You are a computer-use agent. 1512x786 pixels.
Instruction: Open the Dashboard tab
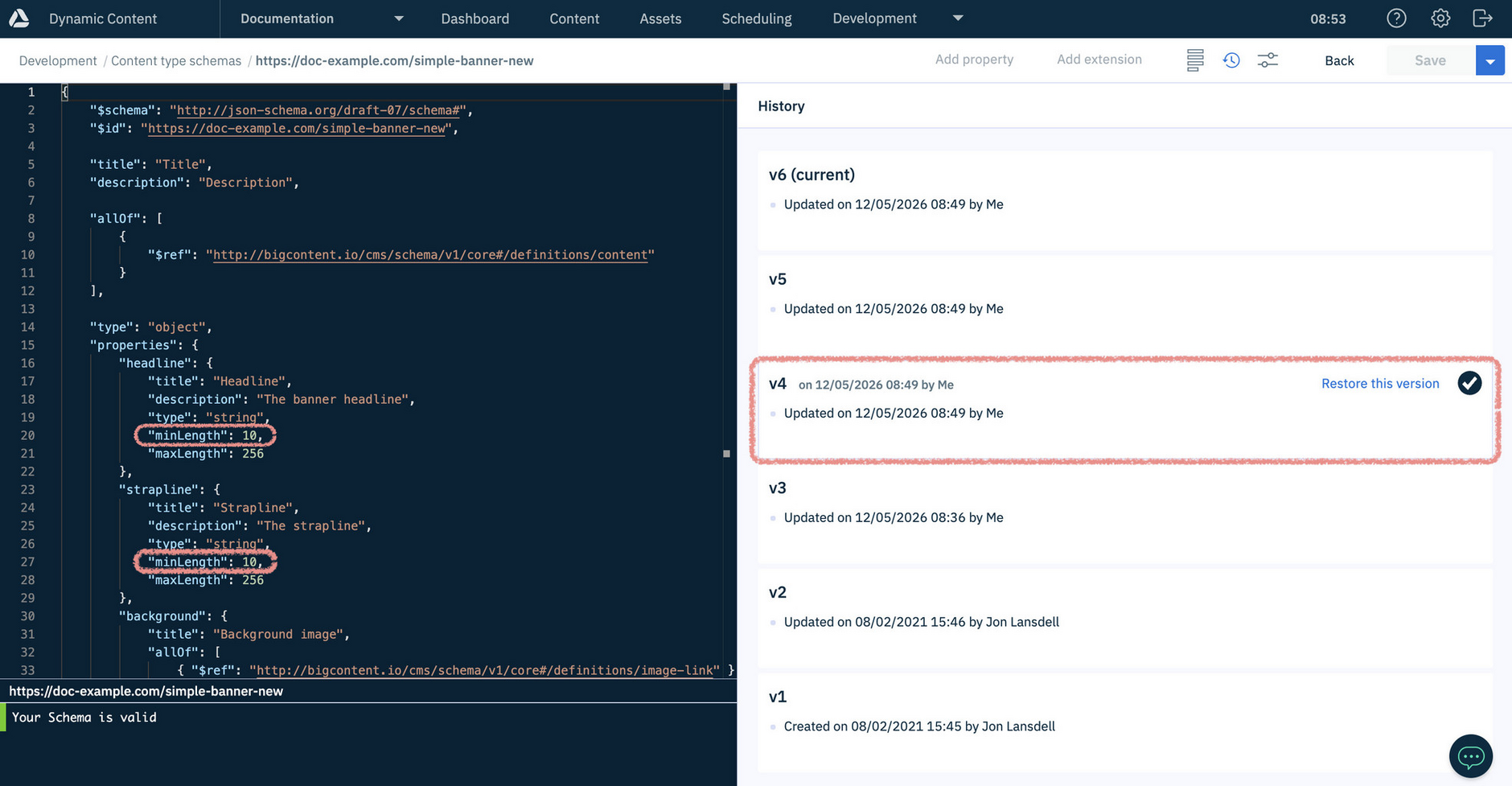475,19
